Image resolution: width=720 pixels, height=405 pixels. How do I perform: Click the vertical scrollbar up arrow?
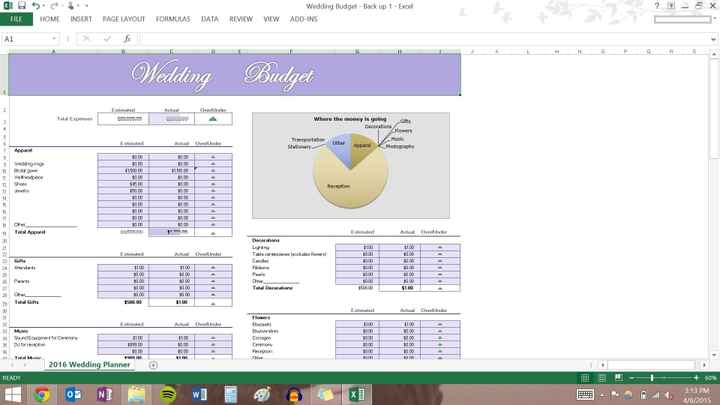pos(714,54)
